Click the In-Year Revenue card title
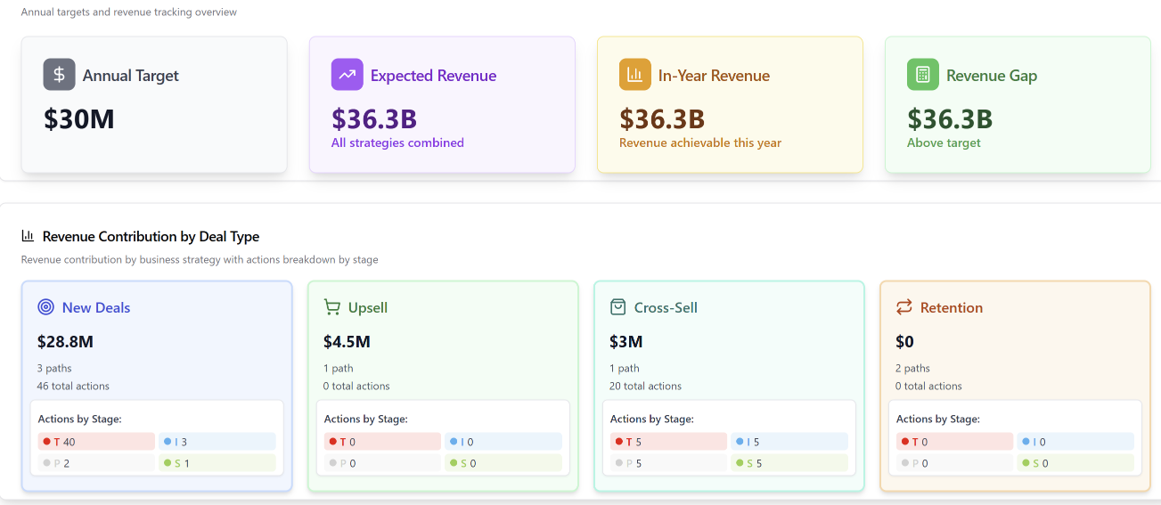This screenshot has height=505, width=1161. [714, 76]
